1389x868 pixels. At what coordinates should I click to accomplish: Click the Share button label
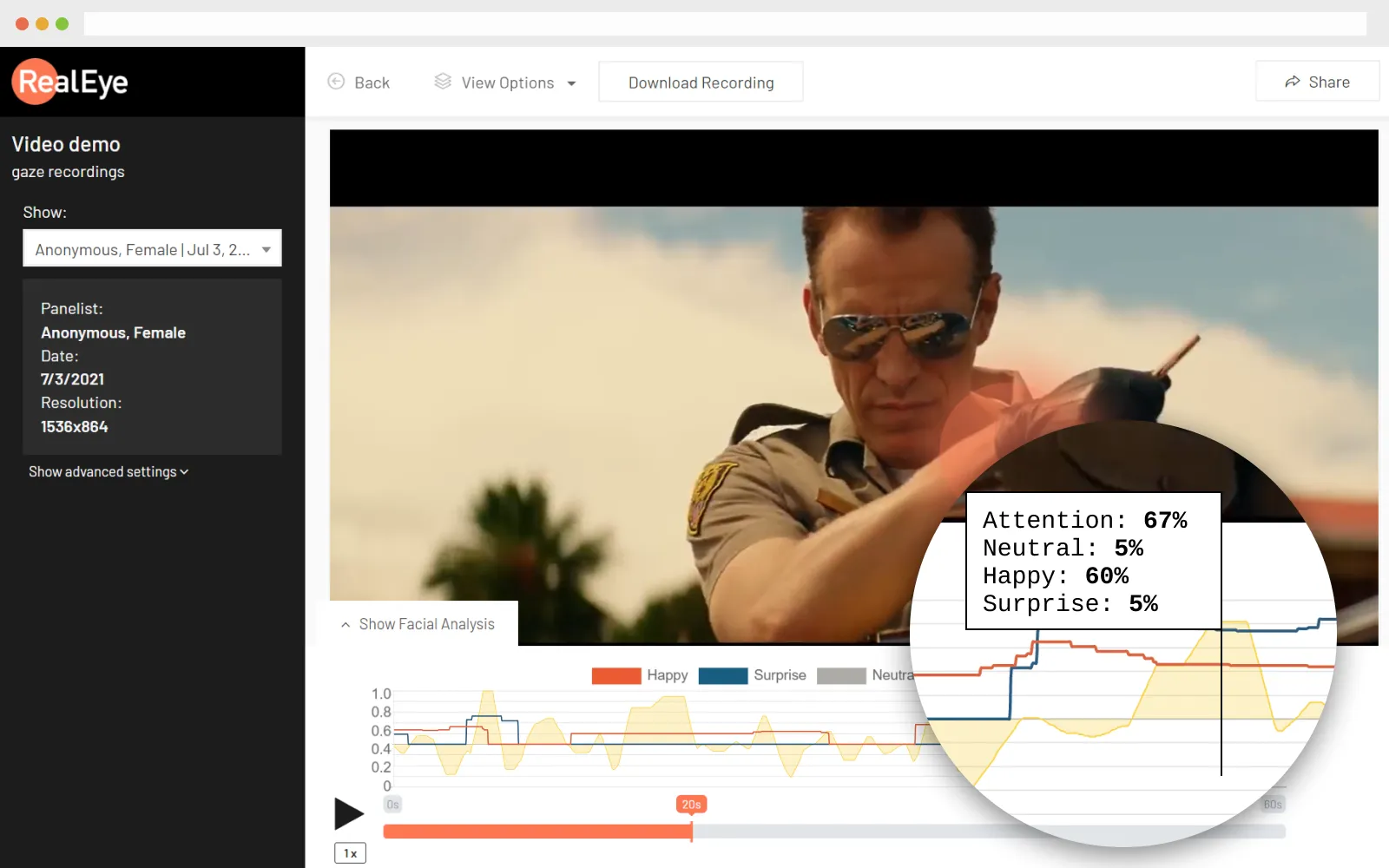click(1329, 82)
